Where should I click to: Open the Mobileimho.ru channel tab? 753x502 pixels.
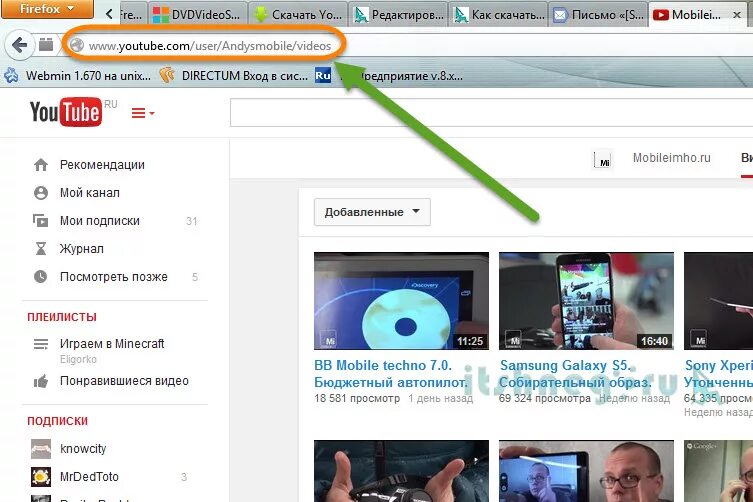[x=671, y=158]
